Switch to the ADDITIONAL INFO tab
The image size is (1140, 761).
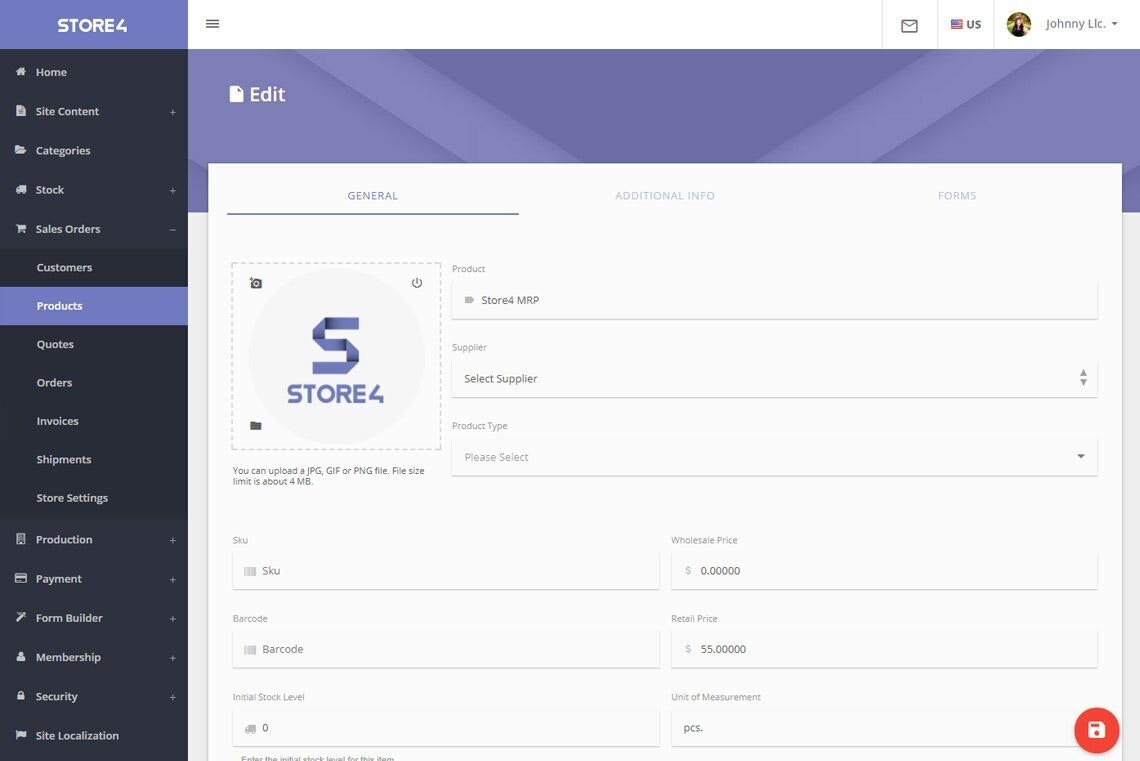[x=665, y=196]
